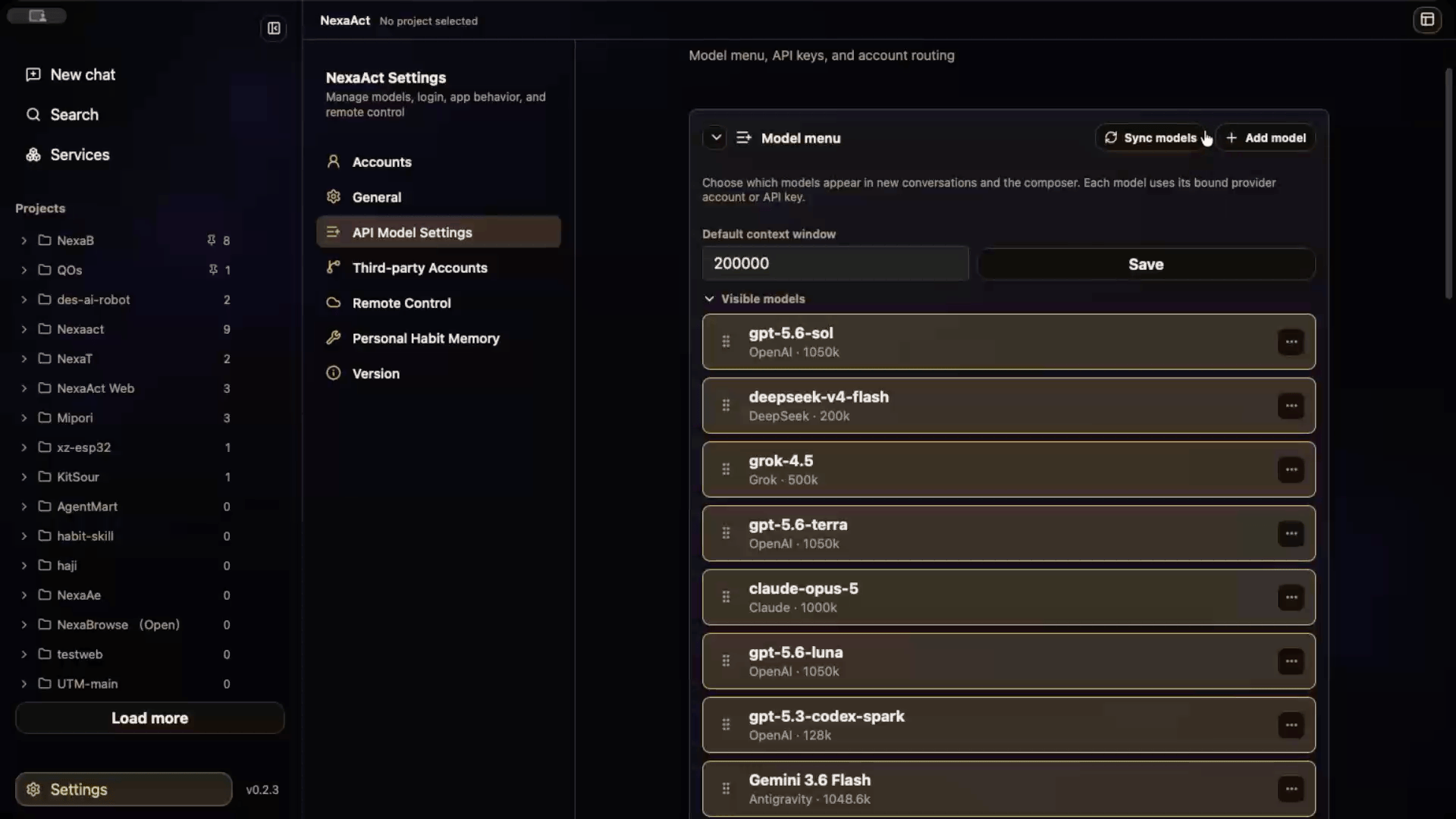Screen dimensions: 1456x819
Task: Open options menu for deepseek-v4-flash
Action: (x=1291, y=406)
